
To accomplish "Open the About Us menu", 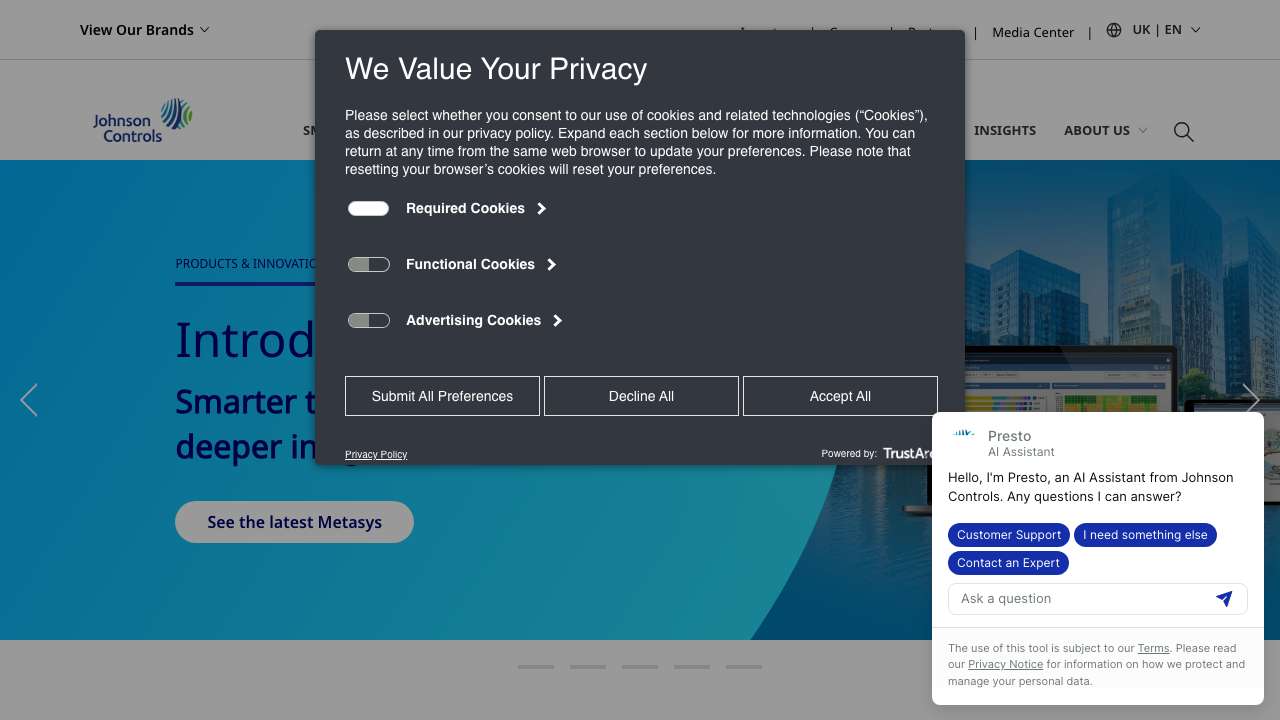I will pyautogui.click(x=1104, y=130).
